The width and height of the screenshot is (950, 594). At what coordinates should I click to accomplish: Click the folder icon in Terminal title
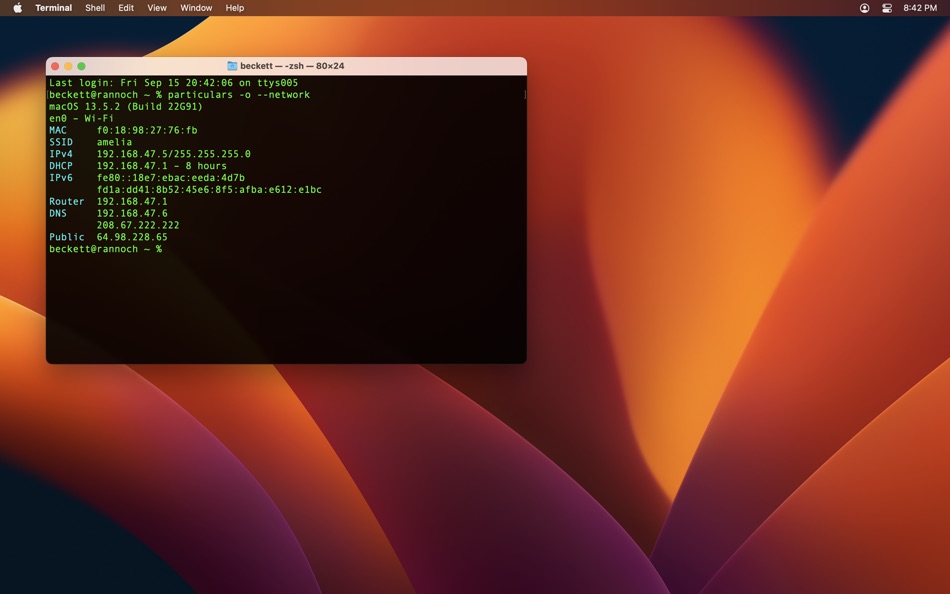point(232,65)
